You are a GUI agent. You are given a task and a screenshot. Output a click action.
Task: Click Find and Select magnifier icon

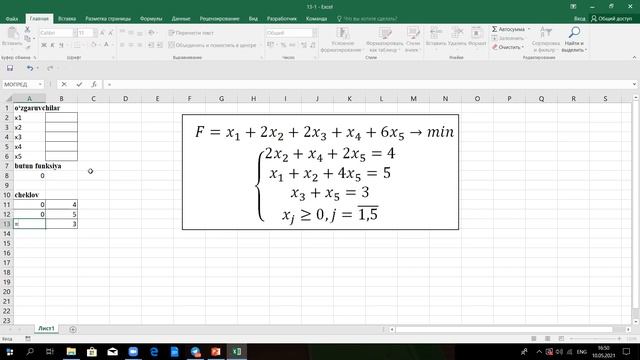pyautogui.click(x=574, y=33)
